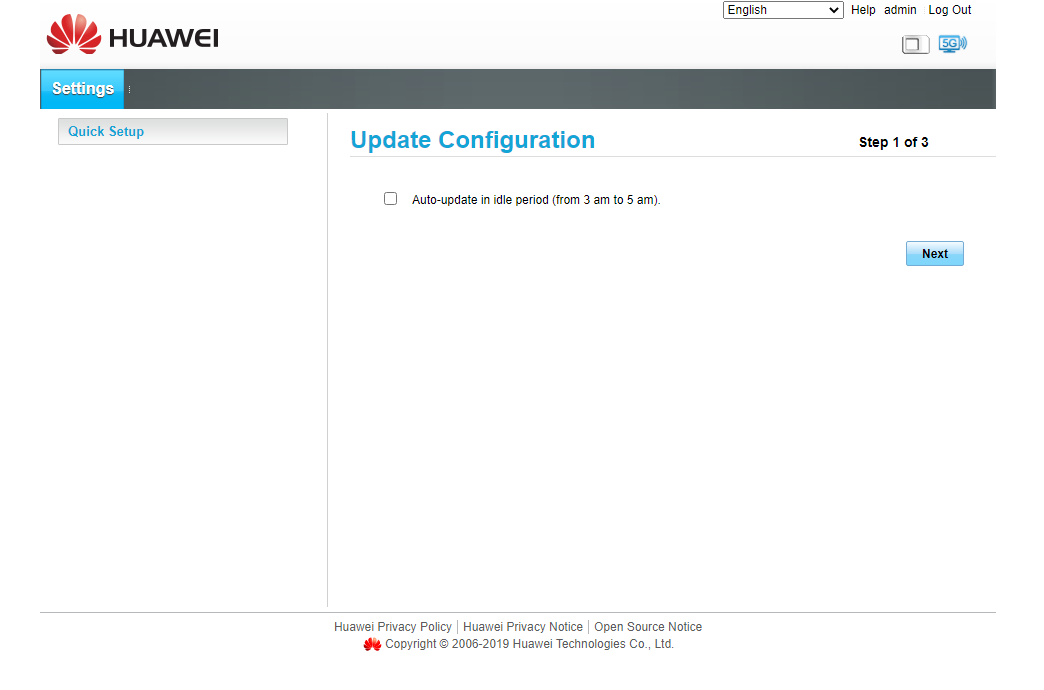Click the auto-update idle period label text
The image size is (1044, 690).
point(536,200)
